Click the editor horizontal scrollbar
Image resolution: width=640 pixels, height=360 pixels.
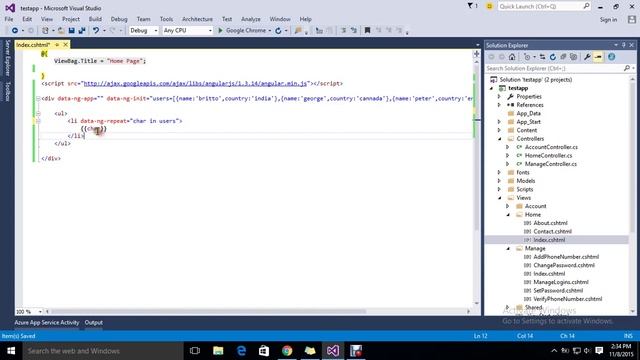[208, 311]
